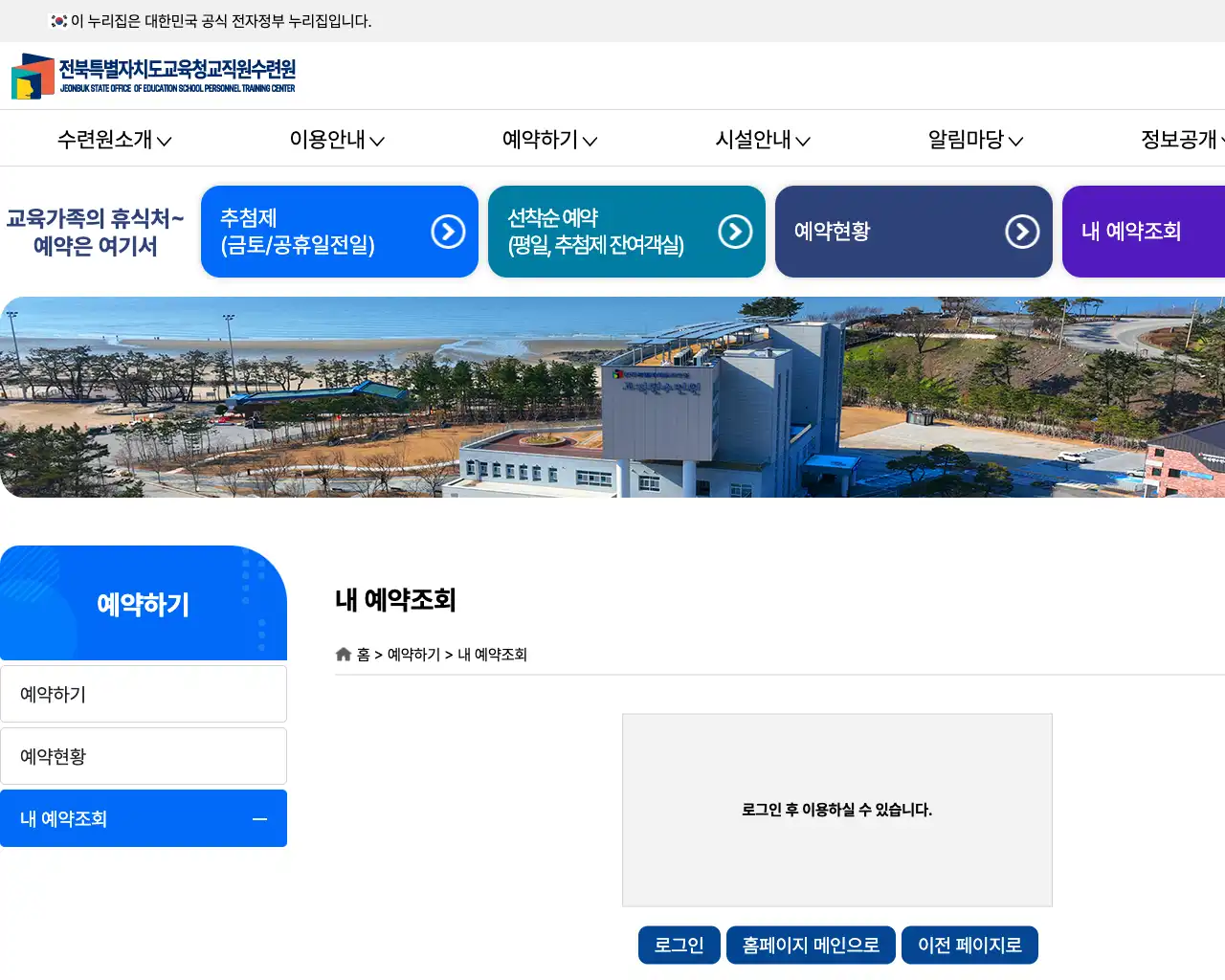
Task: Collapse the 내 예약조회 sidebar minus icon
Action: click(x=259, y=819)
